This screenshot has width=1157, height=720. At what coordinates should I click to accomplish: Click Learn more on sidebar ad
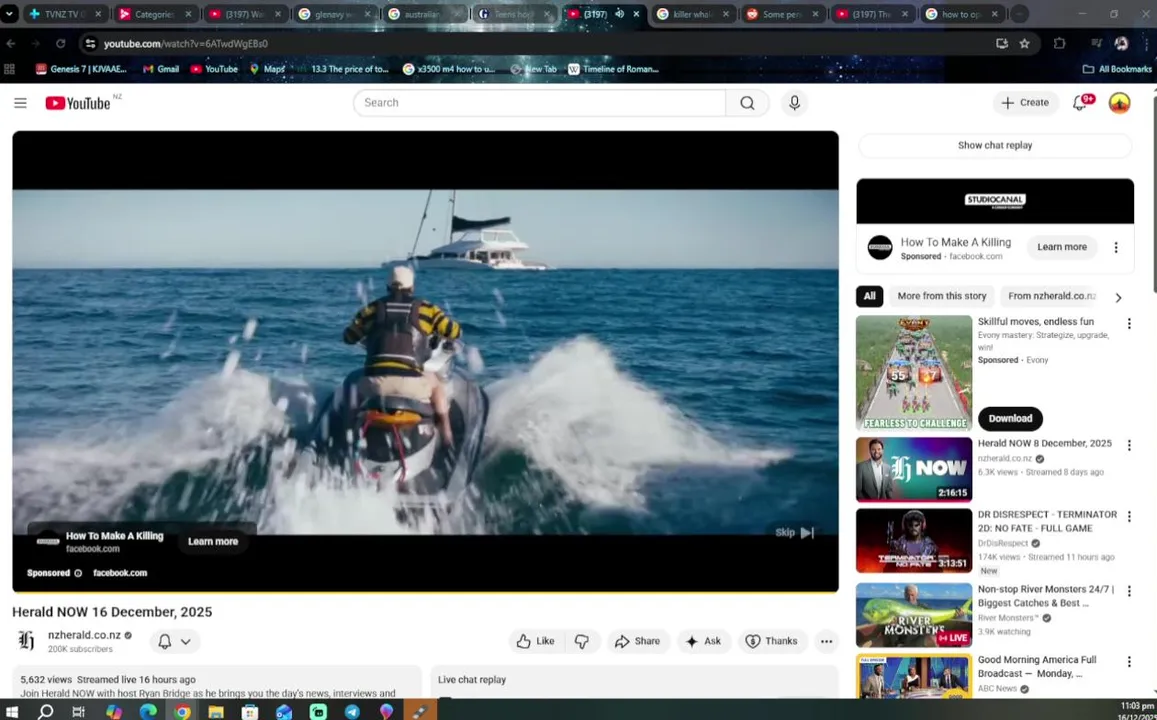(x=1061, y=247)
